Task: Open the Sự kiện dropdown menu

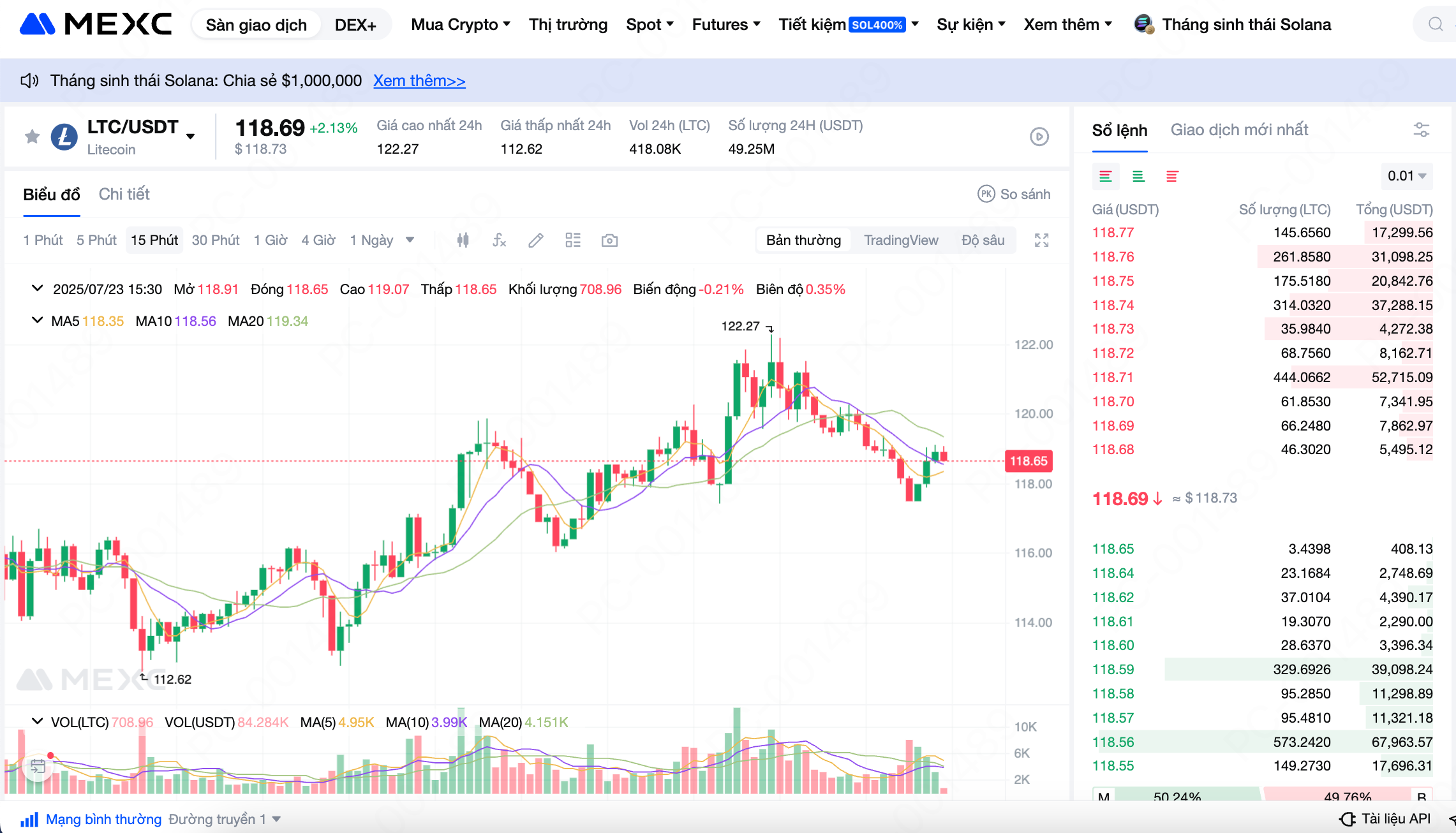Action: [x=971, y=24]
